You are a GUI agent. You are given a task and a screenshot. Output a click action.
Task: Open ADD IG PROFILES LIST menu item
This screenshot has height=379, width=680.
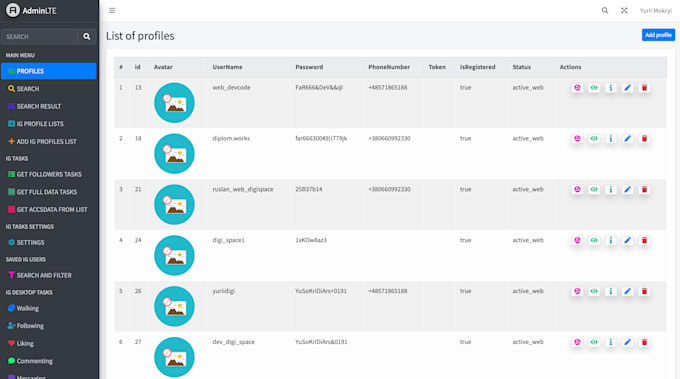[x=49, y=141]
